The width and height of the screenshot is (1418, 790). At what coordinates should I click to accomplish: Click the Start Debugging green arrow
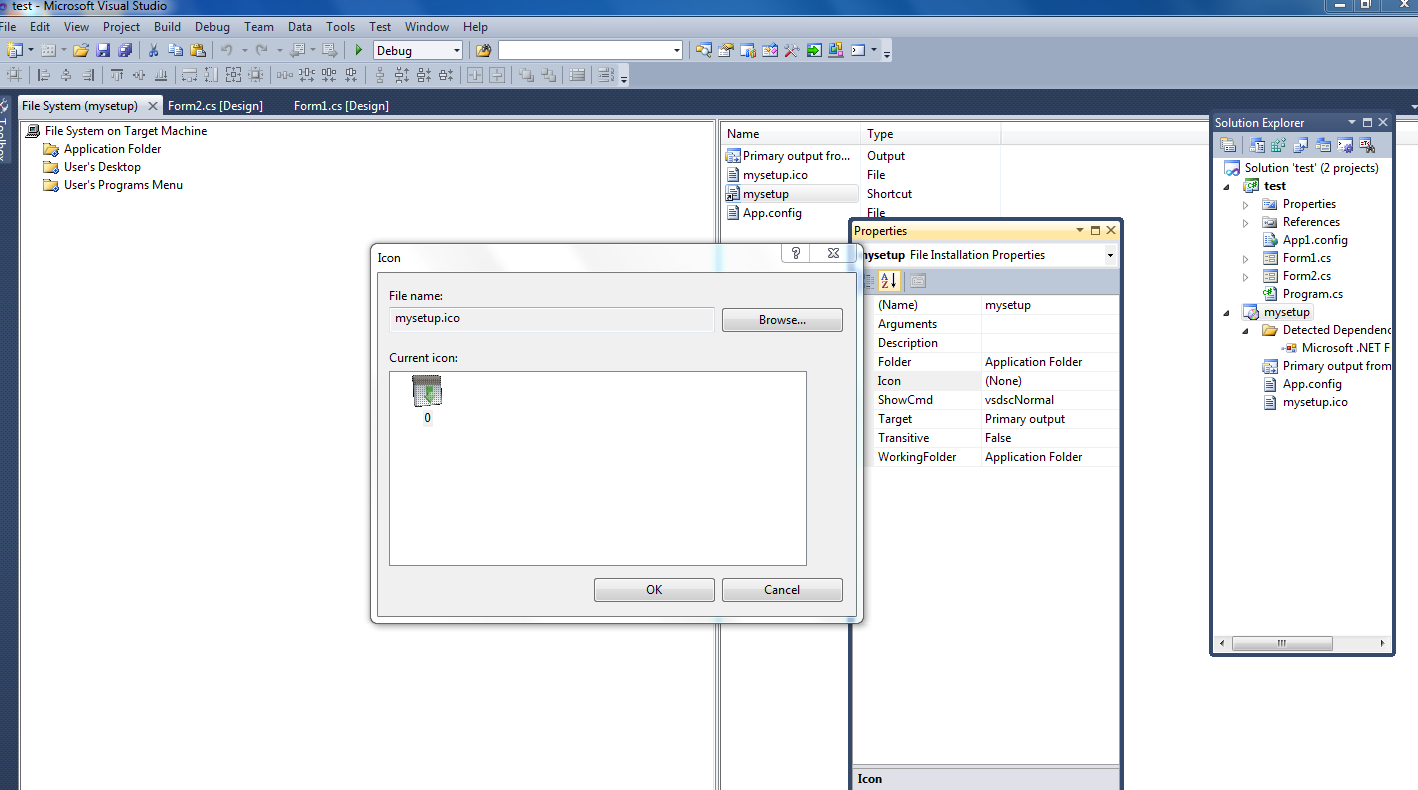tap(359, 50)
